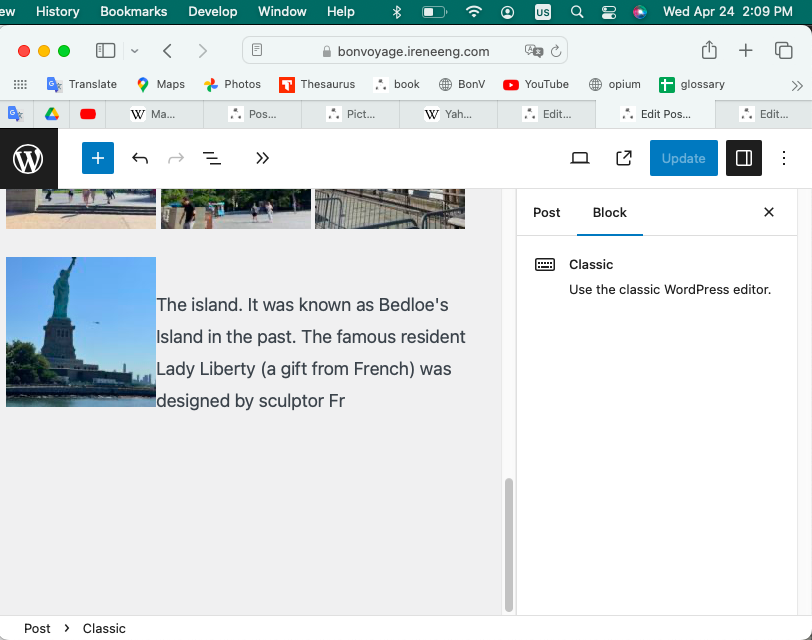Image resolution: width=812 pixels, height=640 pixels.
Task: Open macOS Control Center toggles
Action: point(609,12)
